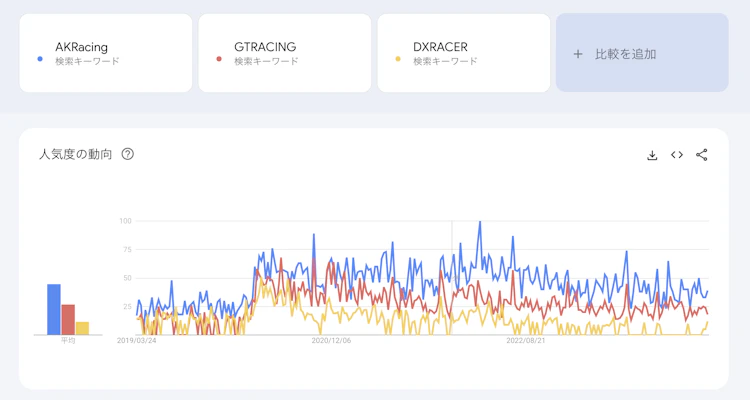
Task: Click the highest blue AKRacing peak
Action: click(x=481, y=222)
